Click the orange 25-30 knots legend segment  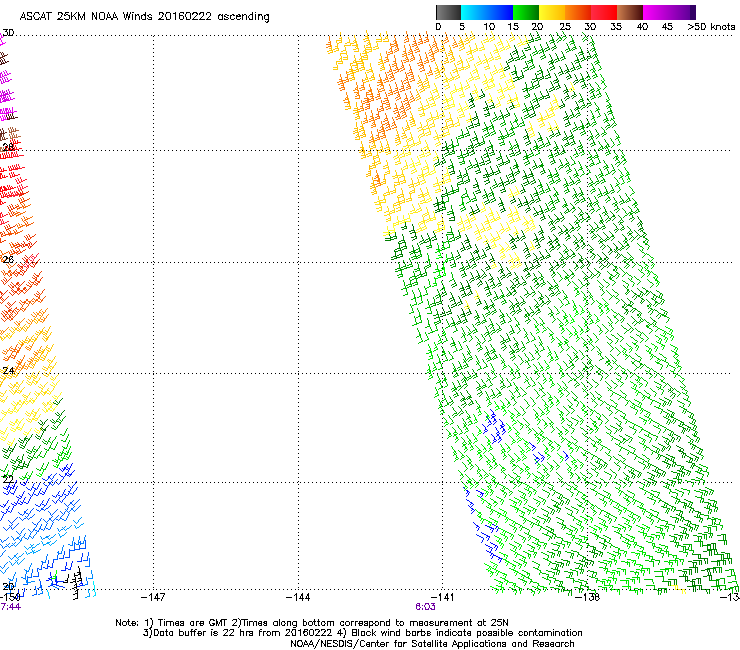578,12
